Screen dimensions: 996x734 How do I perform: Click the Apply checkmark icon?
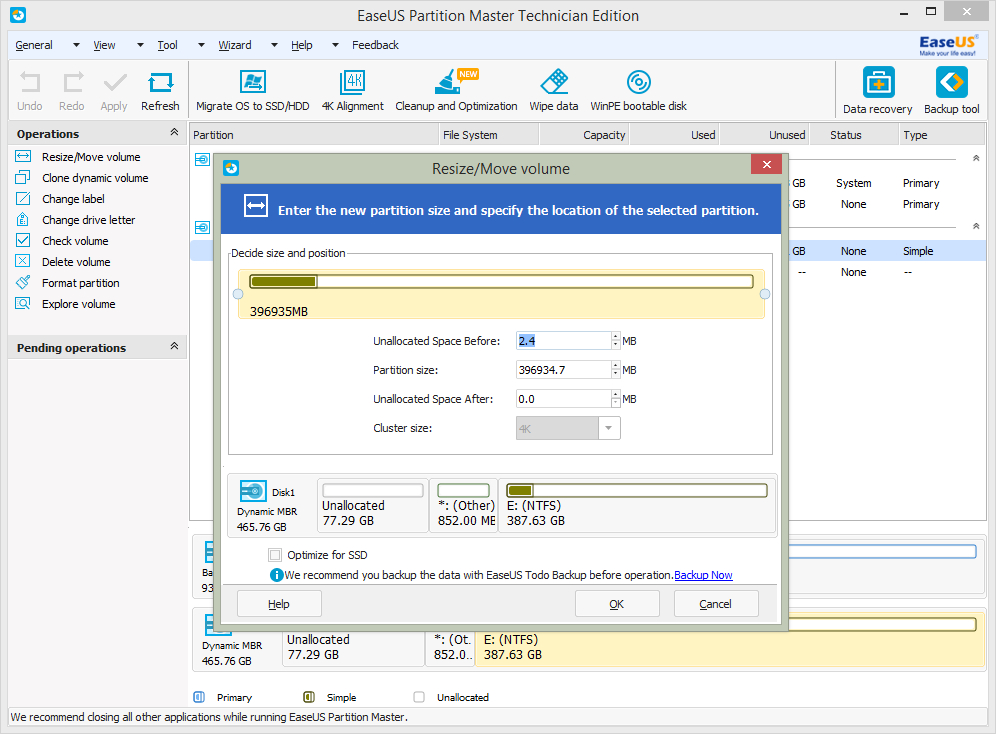point(114,83)
